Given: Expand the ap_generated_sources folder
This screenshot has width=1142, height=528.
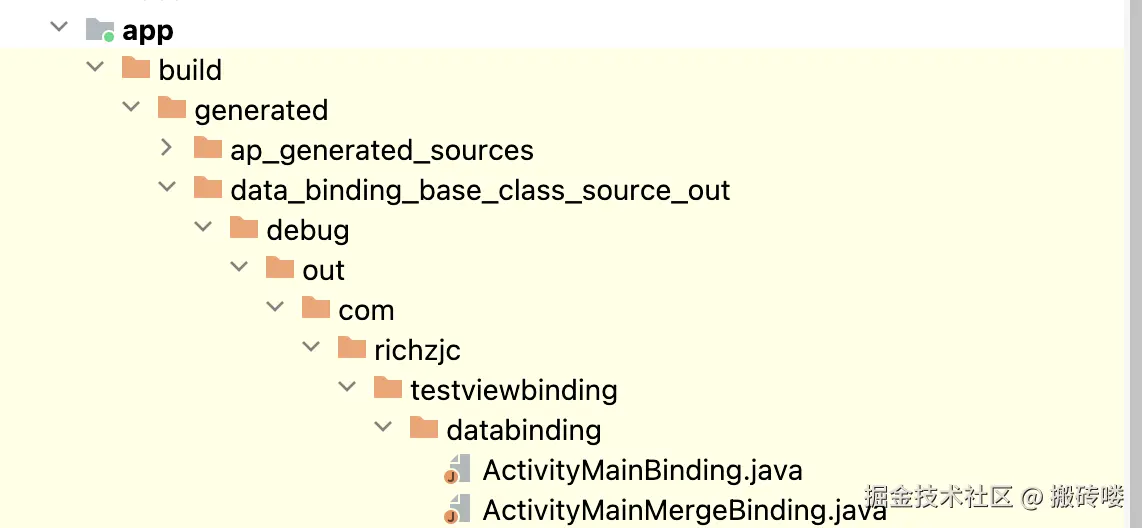Looking at the screenshot, I should (166, 148).
